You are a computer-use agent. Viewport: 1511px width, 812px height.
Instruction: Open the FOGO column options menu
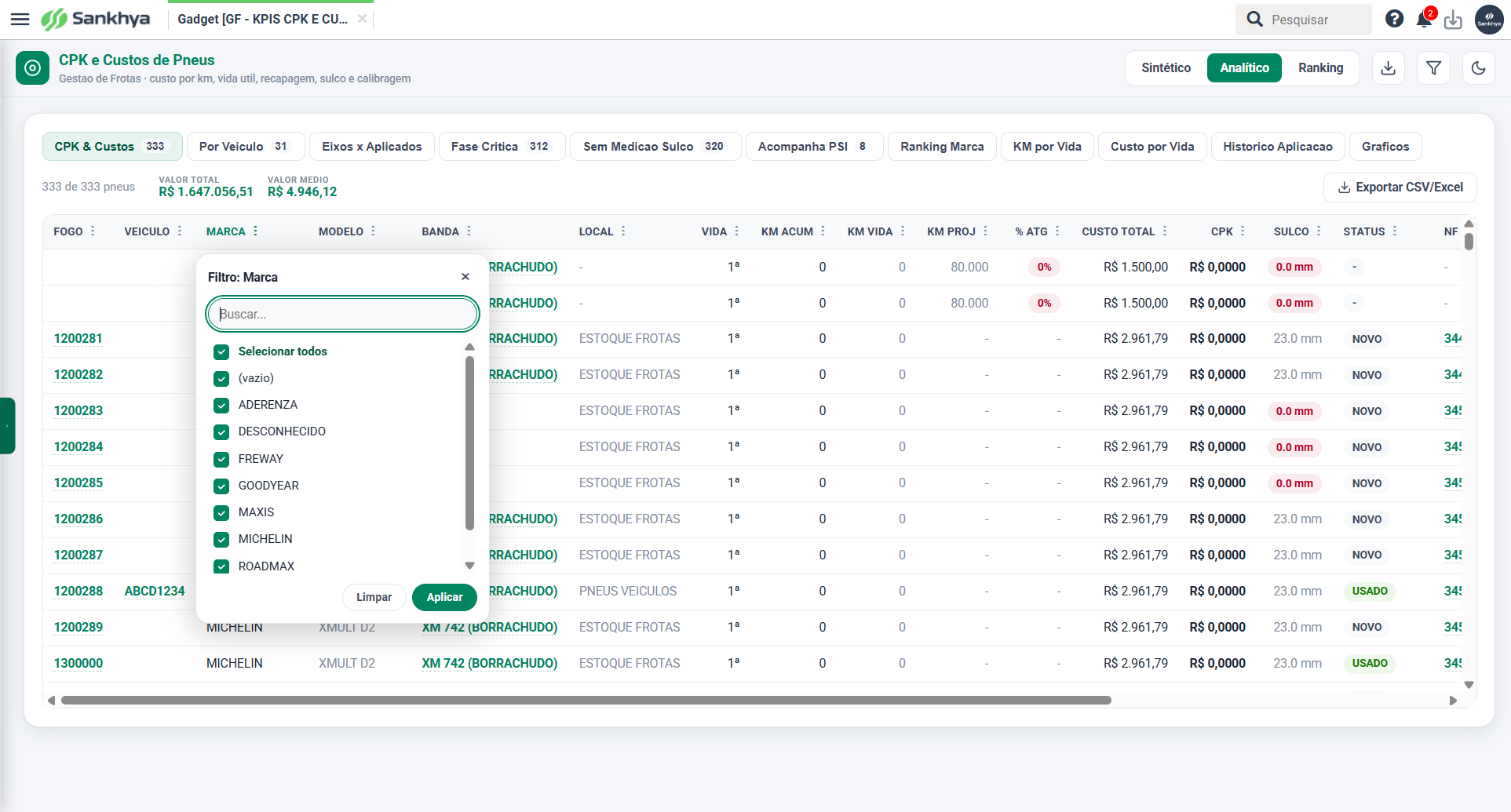93,231
